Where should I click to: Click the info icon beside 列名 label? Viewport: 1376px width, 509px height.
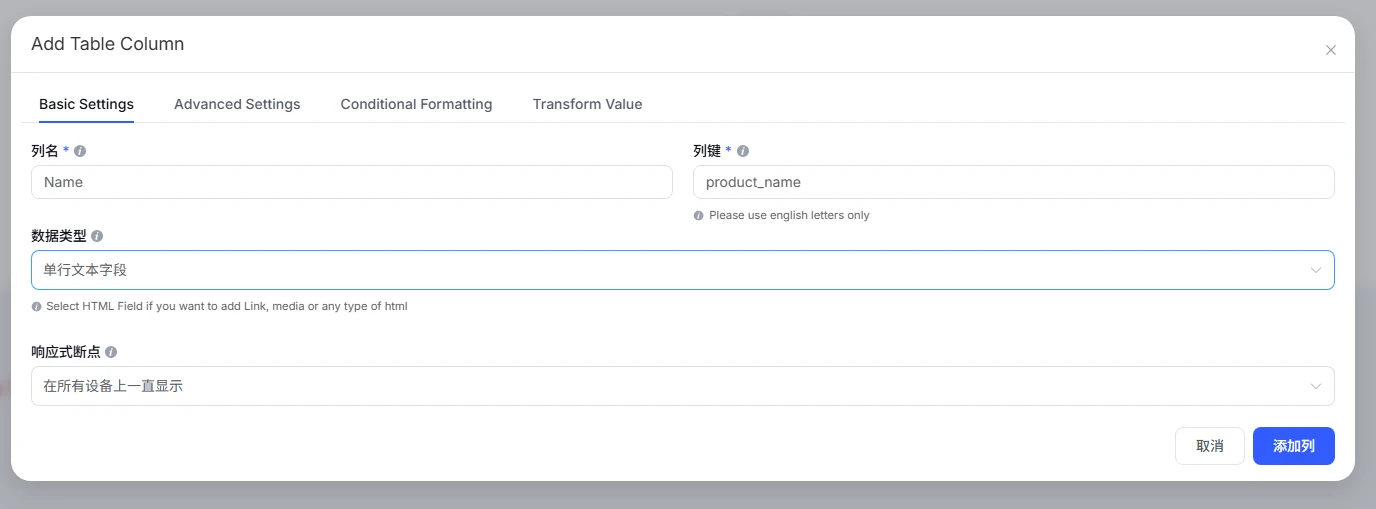pos(80,151)
